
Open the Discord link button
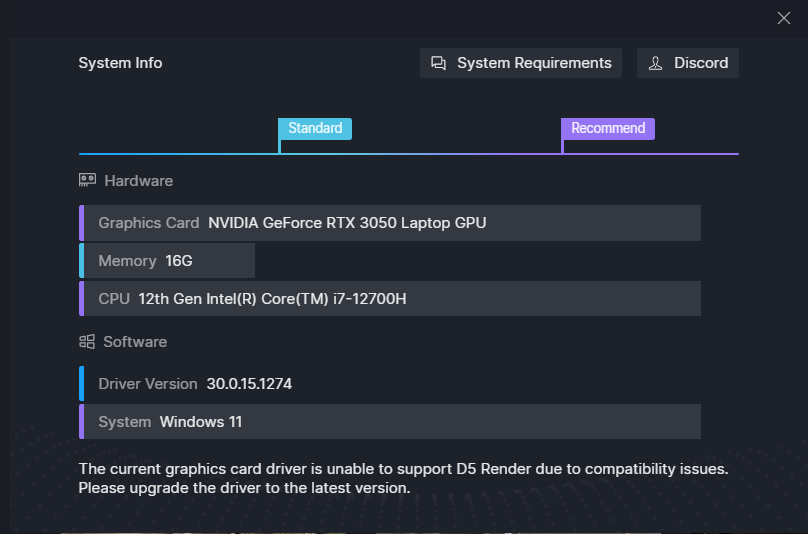[x=687, y=63]
